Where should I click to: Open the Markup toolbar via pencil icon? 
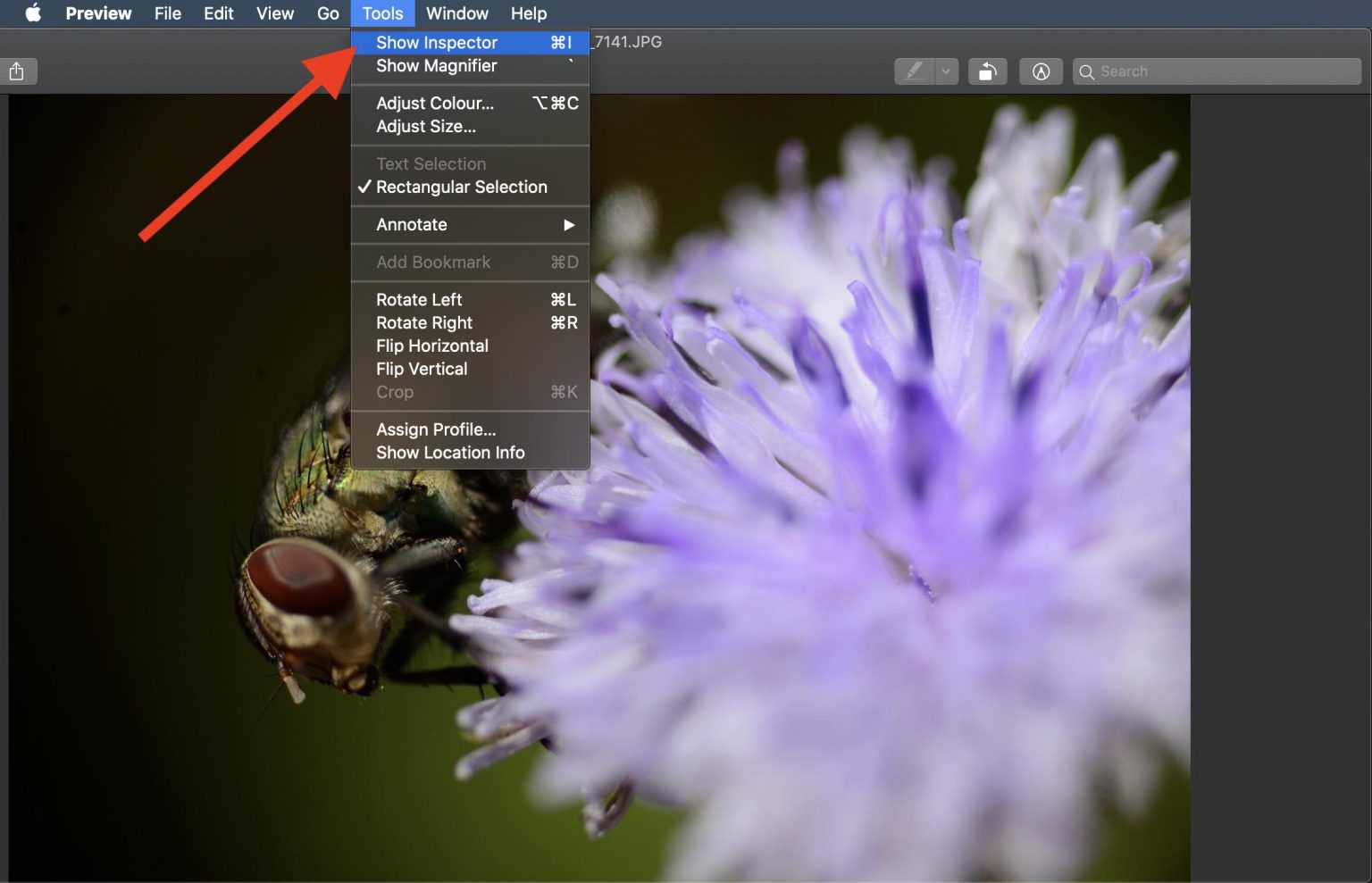click(x=1041, y=71)
